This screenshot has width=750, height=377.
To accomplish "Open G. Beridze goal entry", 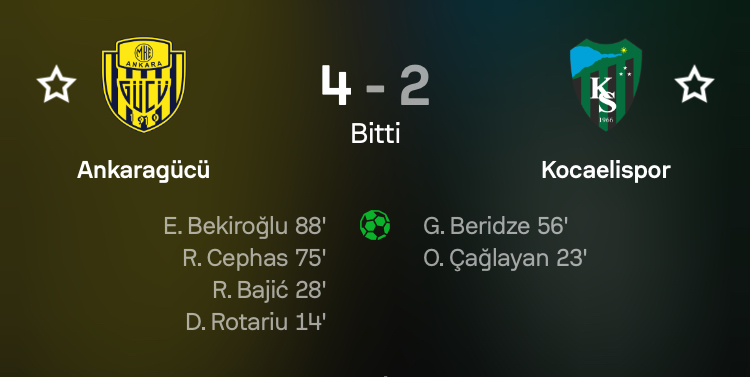I will [x=496, y=226].
